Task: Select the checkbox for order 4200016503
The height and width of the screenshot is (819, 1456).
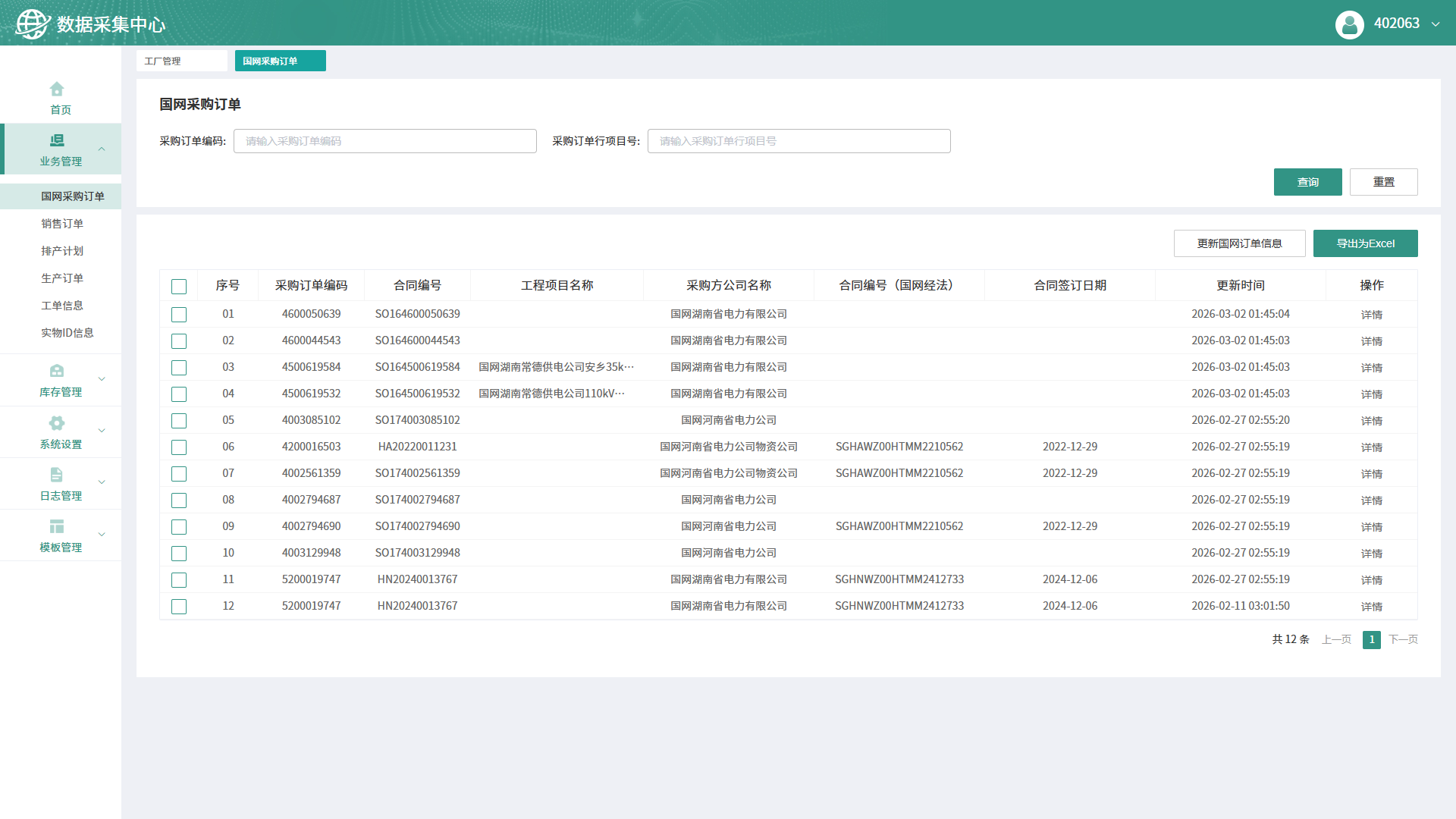Action: click(179, 447)
